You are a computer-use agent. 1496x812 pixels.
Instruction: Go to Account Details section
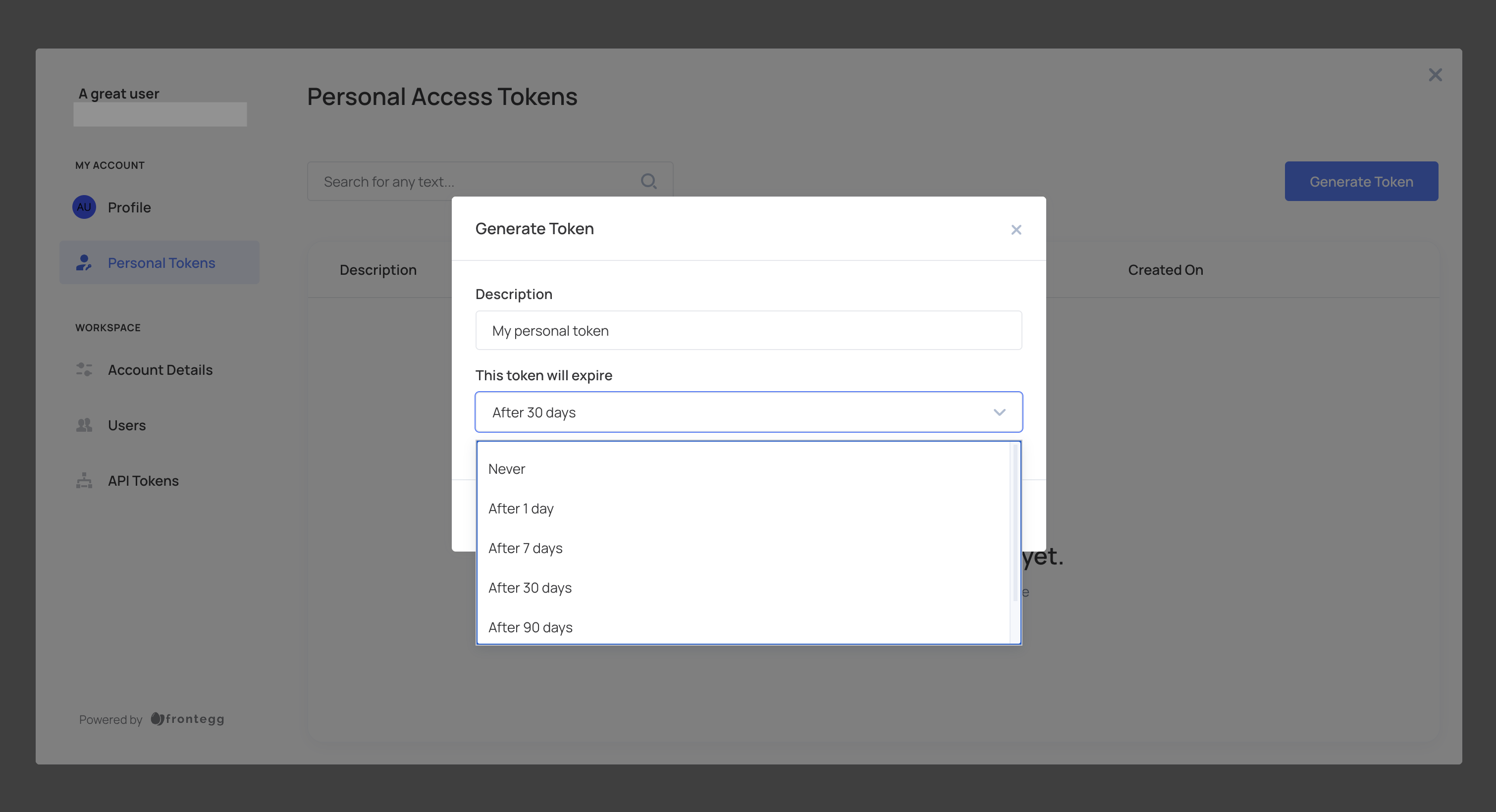160,370
